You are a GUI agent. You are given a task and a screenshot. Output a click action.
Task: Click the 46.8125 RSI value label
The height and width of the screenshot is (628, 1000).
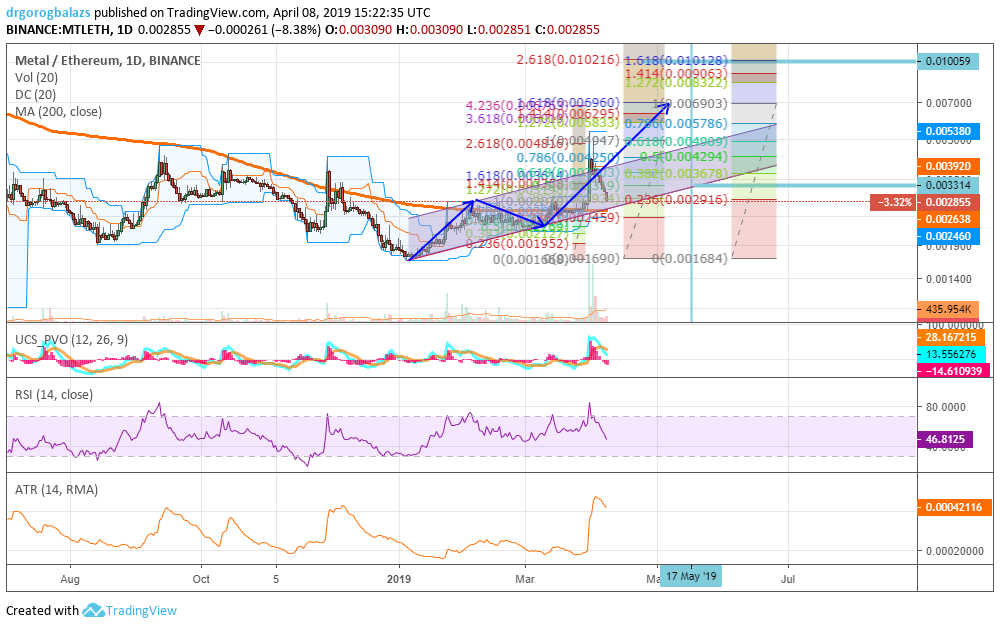[x=945, y=439]
